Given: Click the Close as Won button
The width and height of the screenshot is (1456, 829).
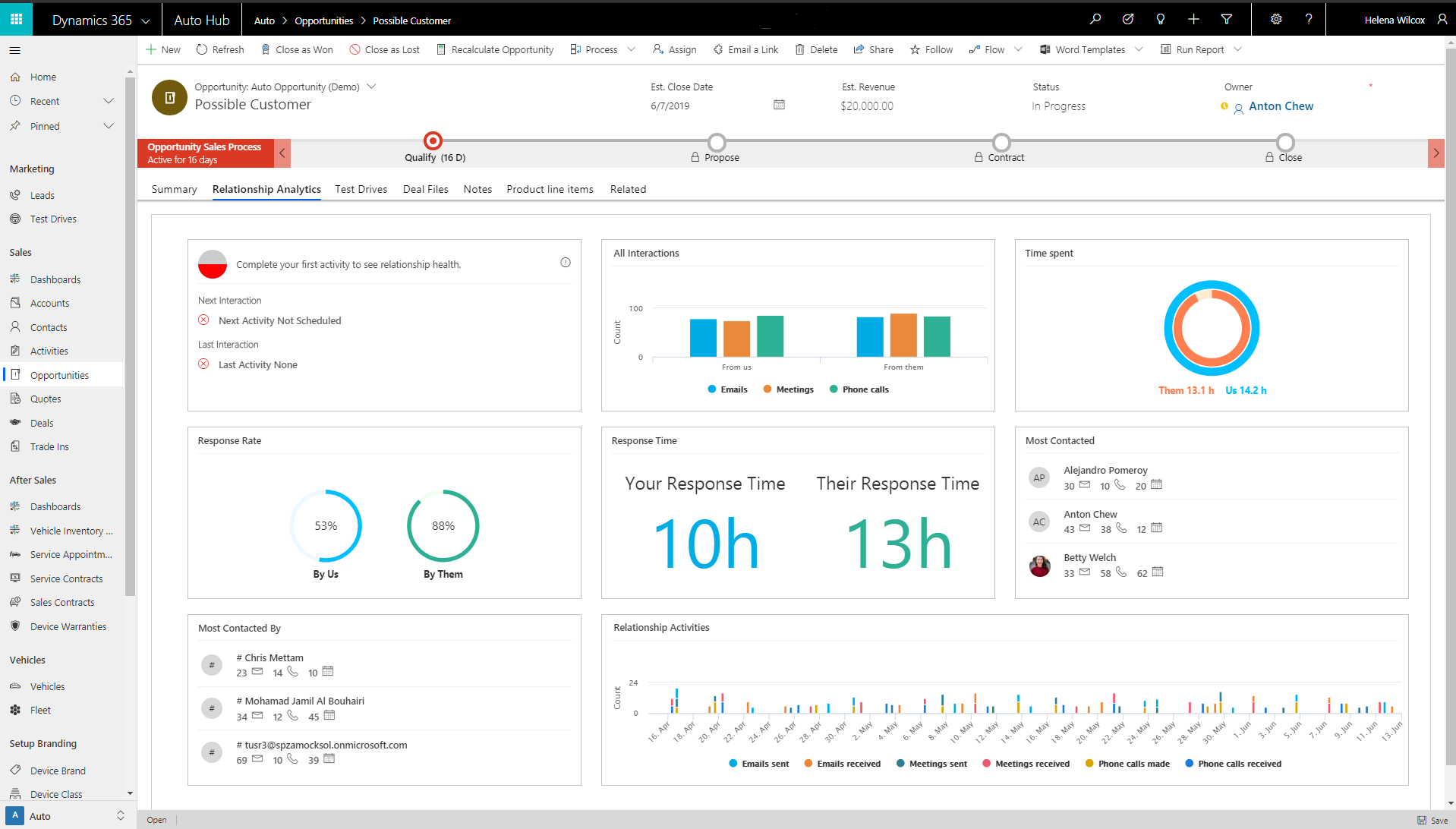Looking at the screenshot, I should point(297,50).
